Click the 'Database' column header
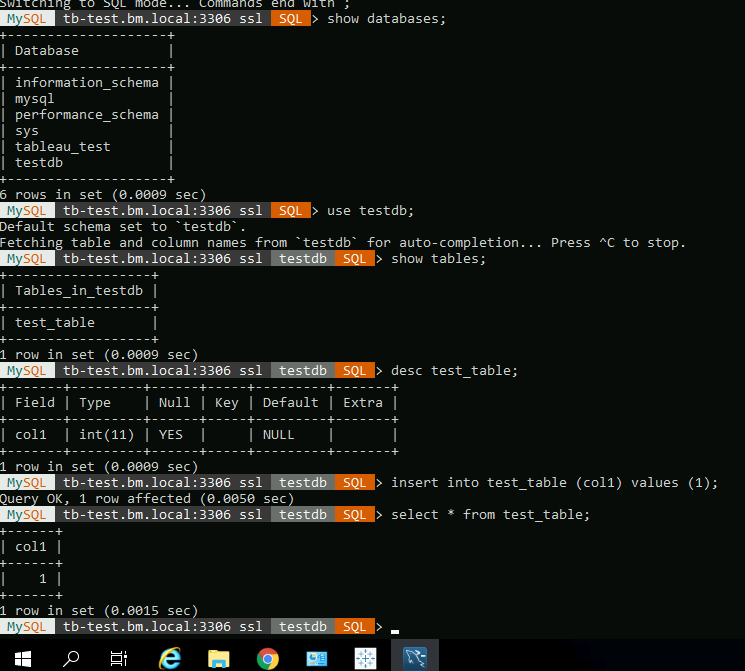 [x=47, y=51]
